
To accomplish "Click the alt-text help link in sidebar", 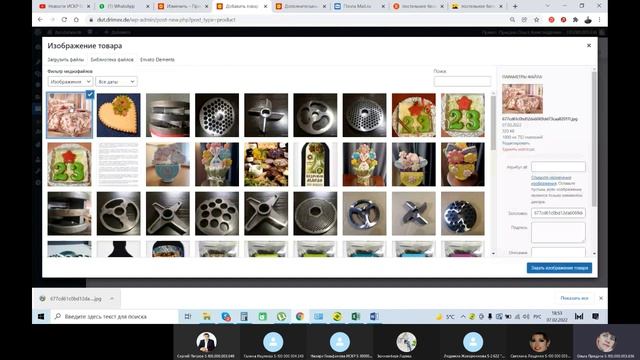I will pyautogui.click(x=551, y=180).
